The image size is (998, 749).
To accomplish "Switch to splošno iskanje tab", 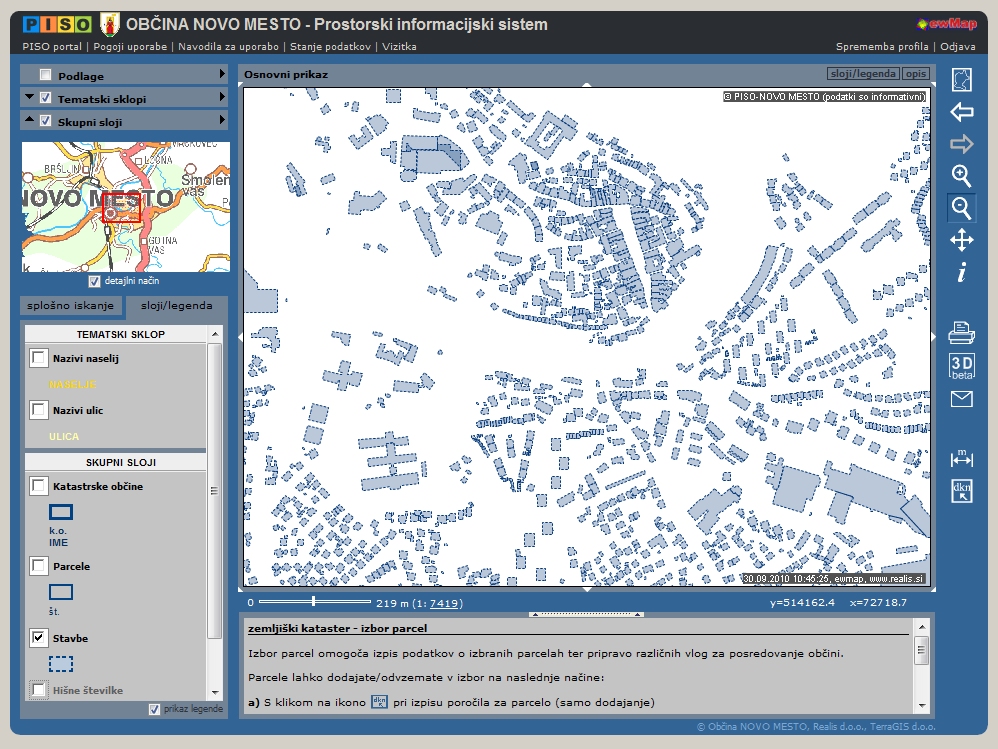I will coord(71,306).
